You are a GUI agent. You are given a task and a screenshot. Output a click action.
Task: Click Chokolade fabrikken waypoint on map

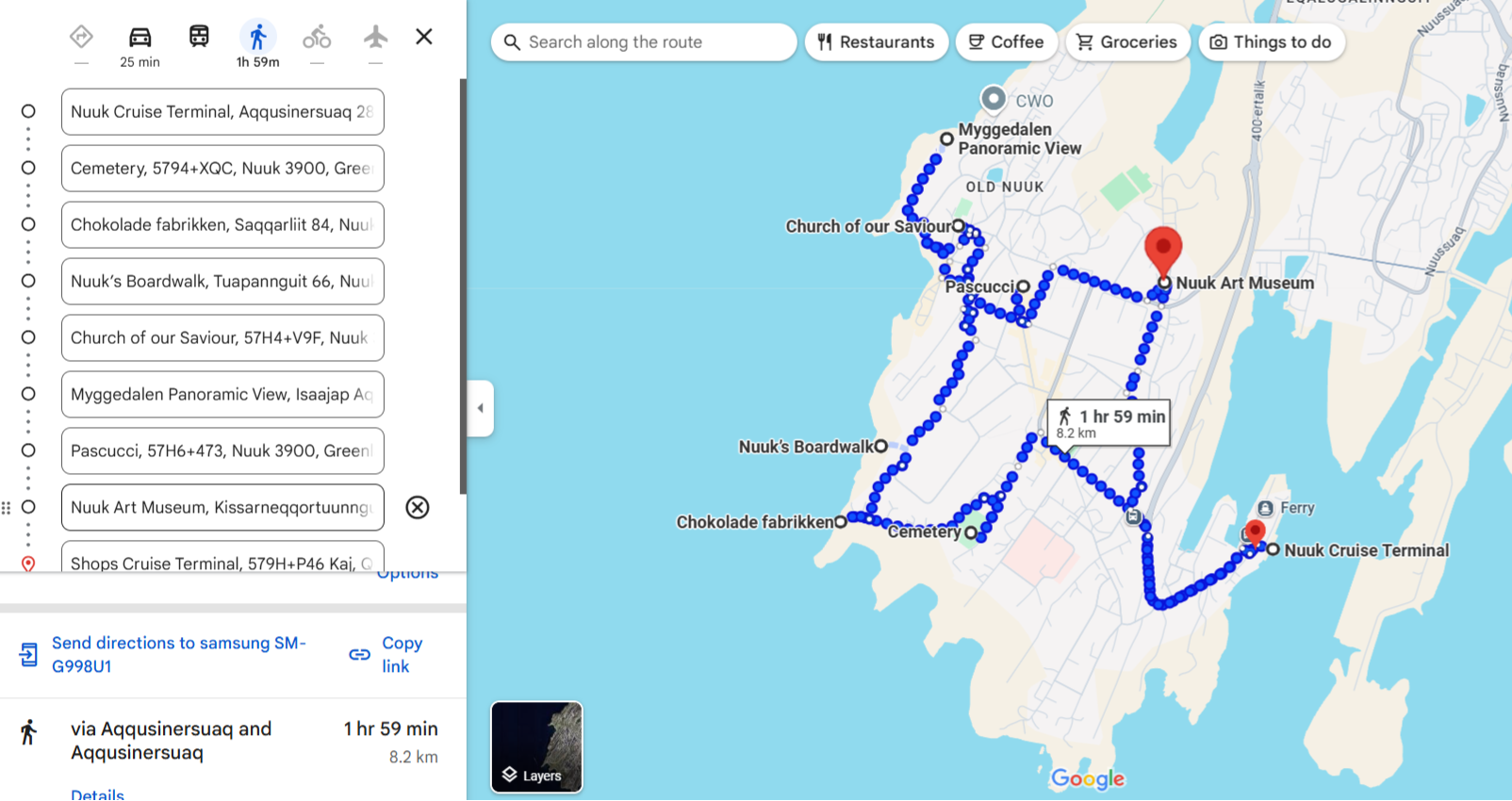840,522
